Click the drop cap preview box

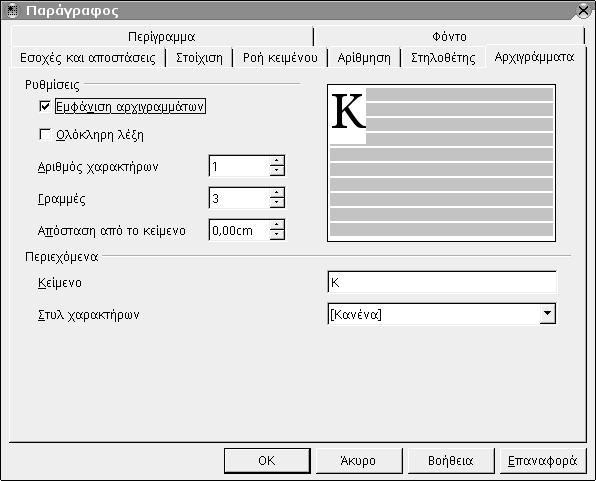(441, 163)
